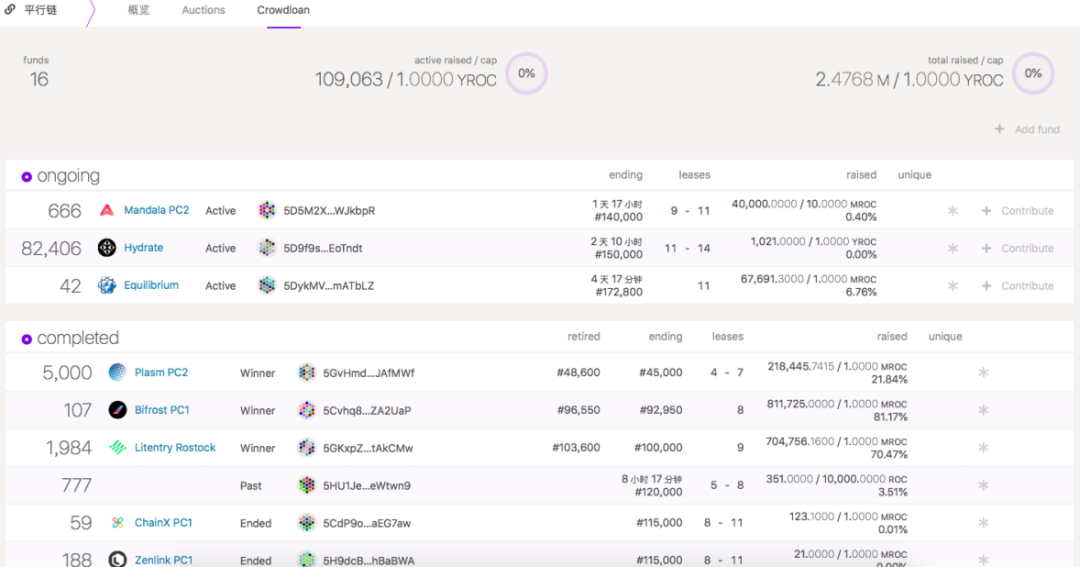Open the Bifrost PC1 link
This screenshot has width=1080, height=567.
pos(162,410)
